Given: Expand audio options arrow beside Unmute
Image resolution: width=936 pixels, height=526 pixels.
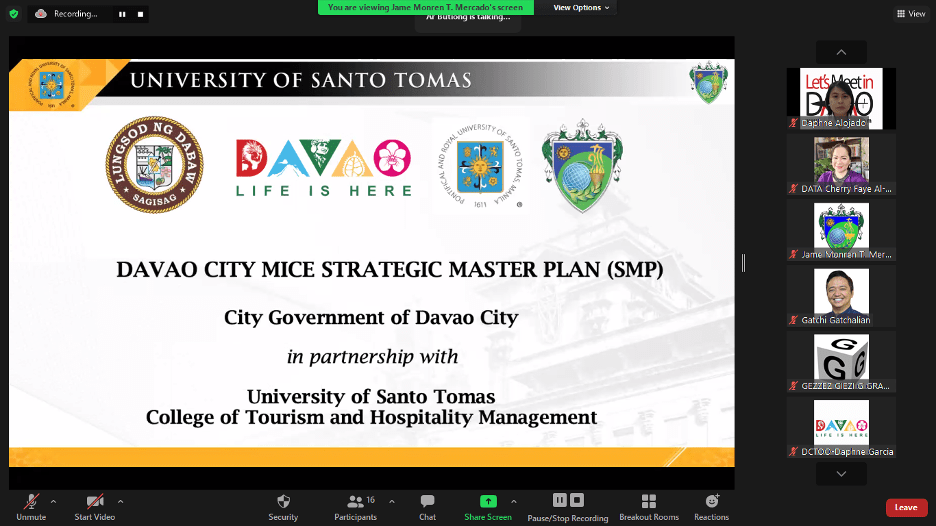Looking at the screenshot, I should pos(54,502).
